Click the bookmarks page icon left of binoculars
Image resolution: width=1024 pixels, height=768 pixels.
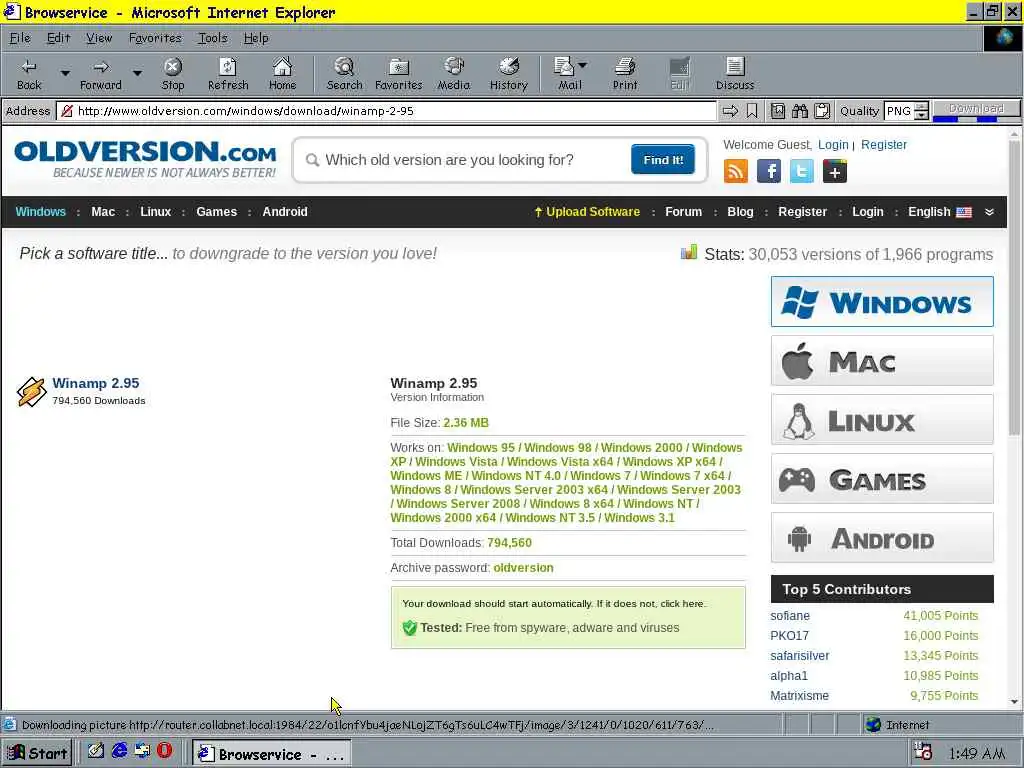pos(778,111)
